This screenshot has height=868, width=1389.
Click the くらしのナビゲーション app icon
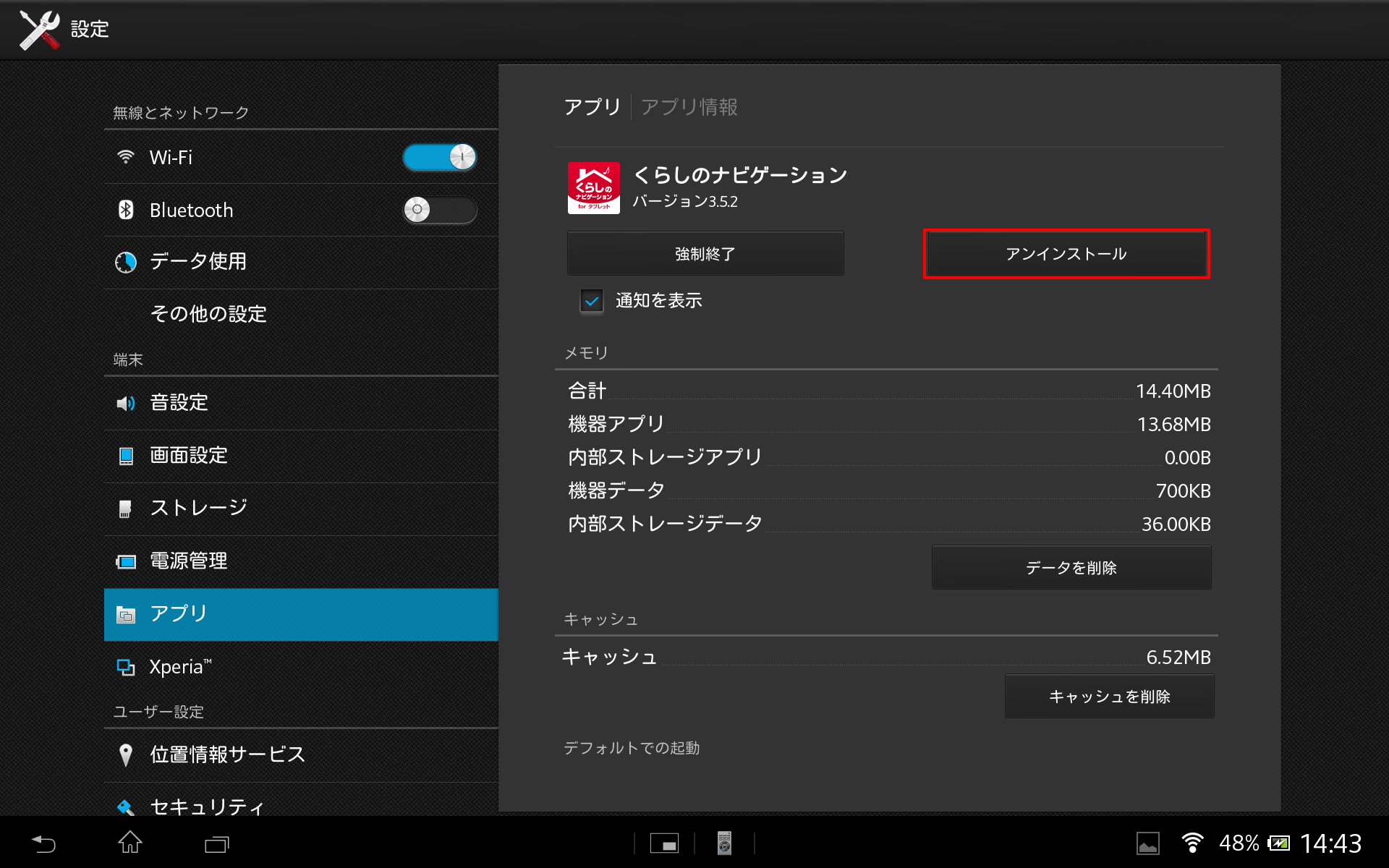click(593, 188)
